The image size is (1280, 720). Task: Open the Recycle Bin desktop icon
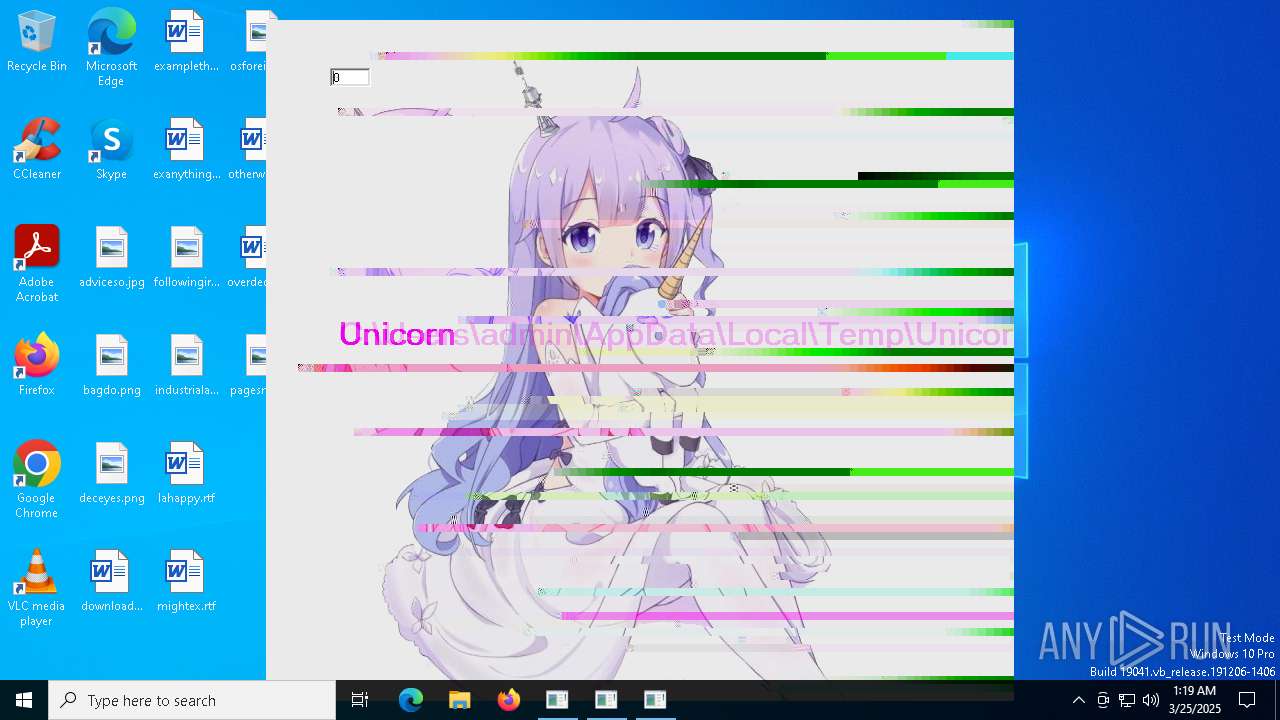coord(37,42)
